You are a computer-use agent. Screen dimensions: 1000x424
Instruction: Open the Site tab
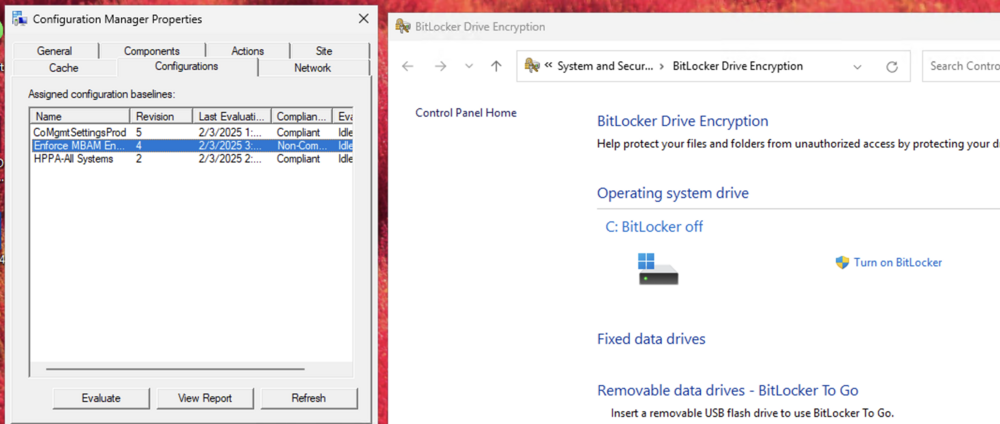coord(324,51)
